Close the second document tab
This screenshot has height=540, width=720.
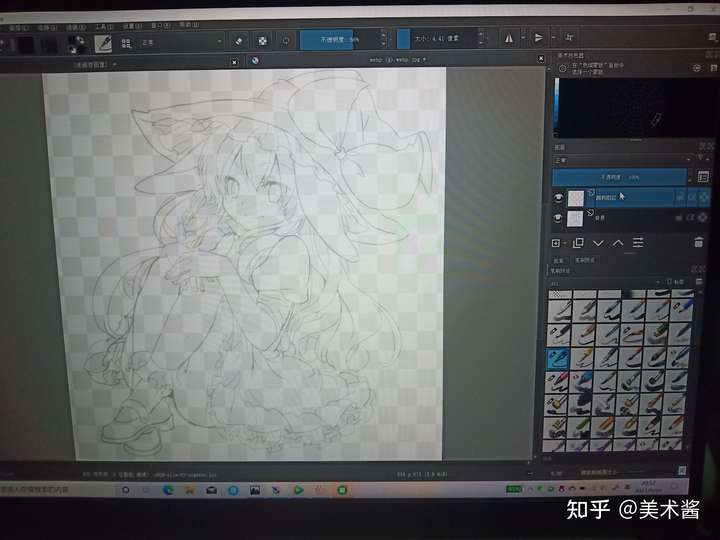tap(541, 58)
